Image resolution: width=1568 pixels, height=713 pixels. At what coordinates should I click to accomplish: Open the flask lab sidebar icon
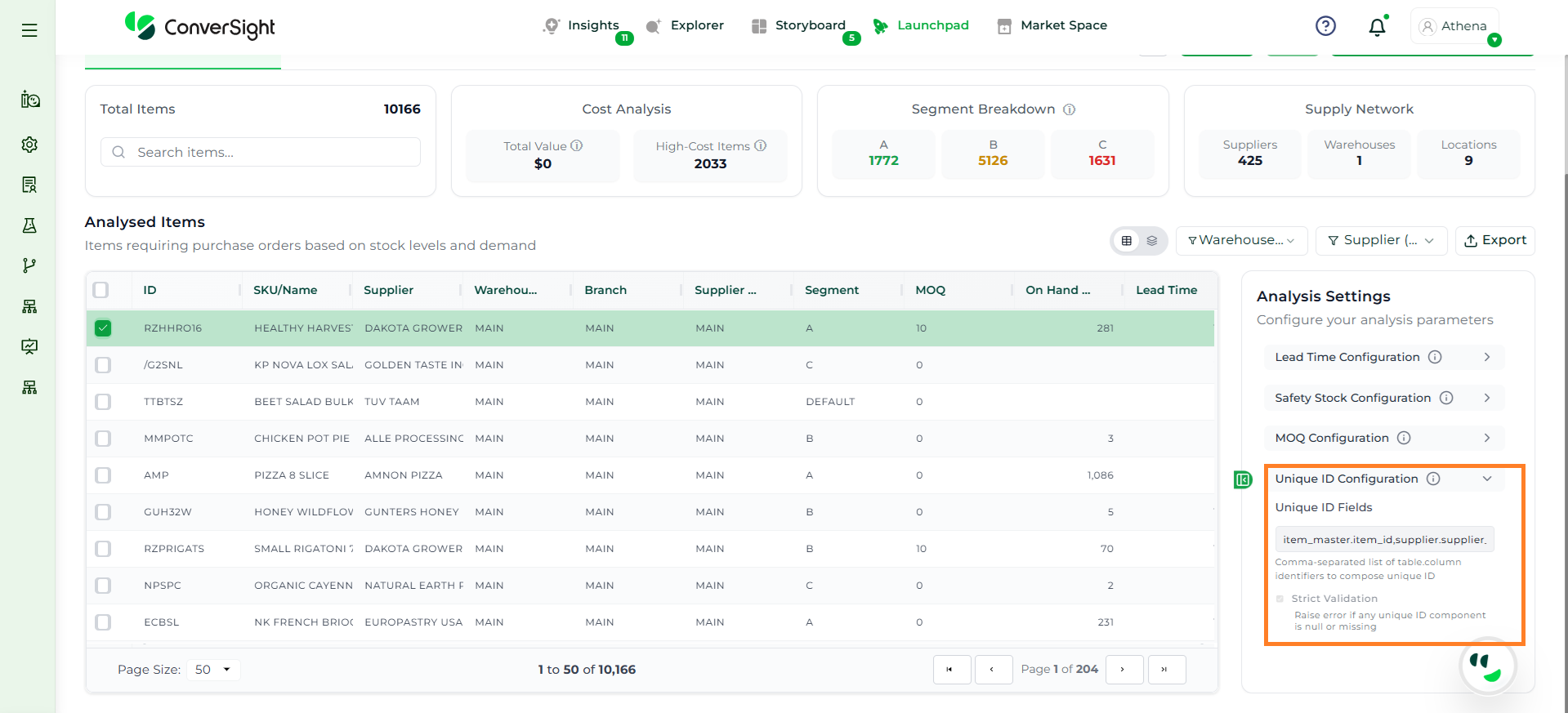click(29, 225)
